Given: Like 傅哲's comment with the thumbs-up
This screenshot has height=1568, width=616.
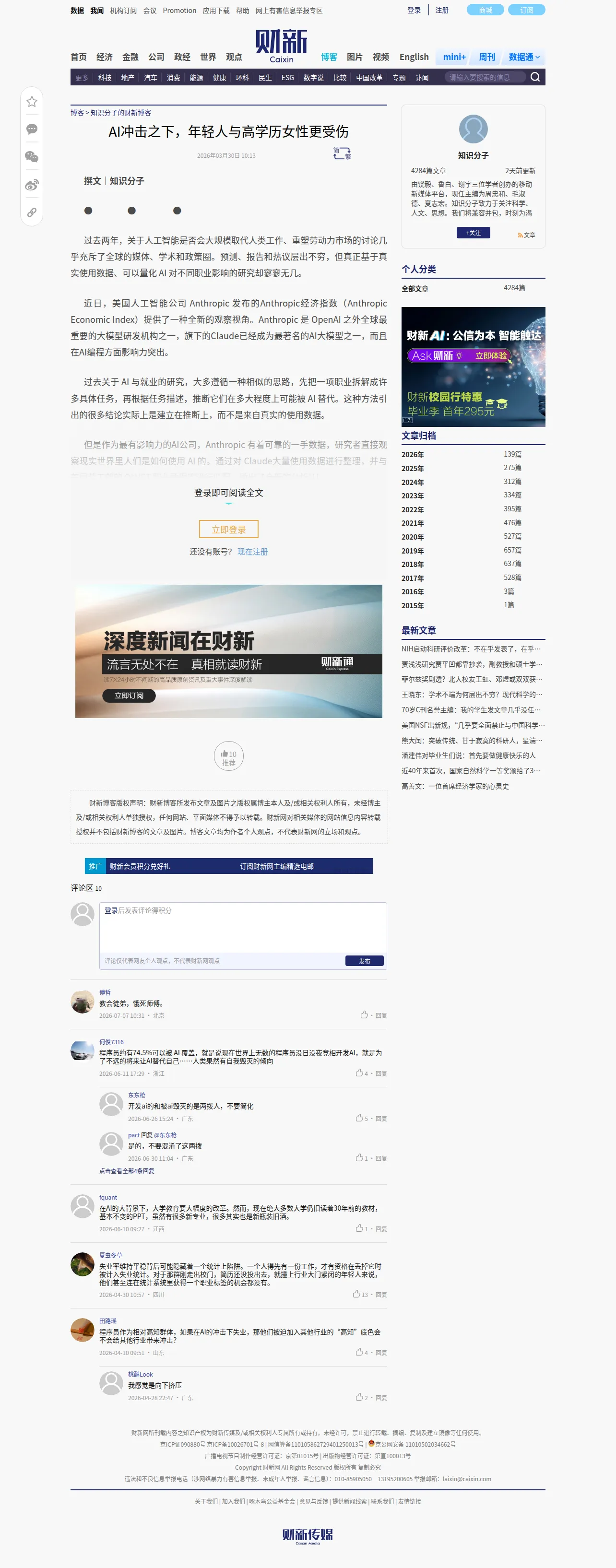Looking at the screenshot, I should [364, 1014].
